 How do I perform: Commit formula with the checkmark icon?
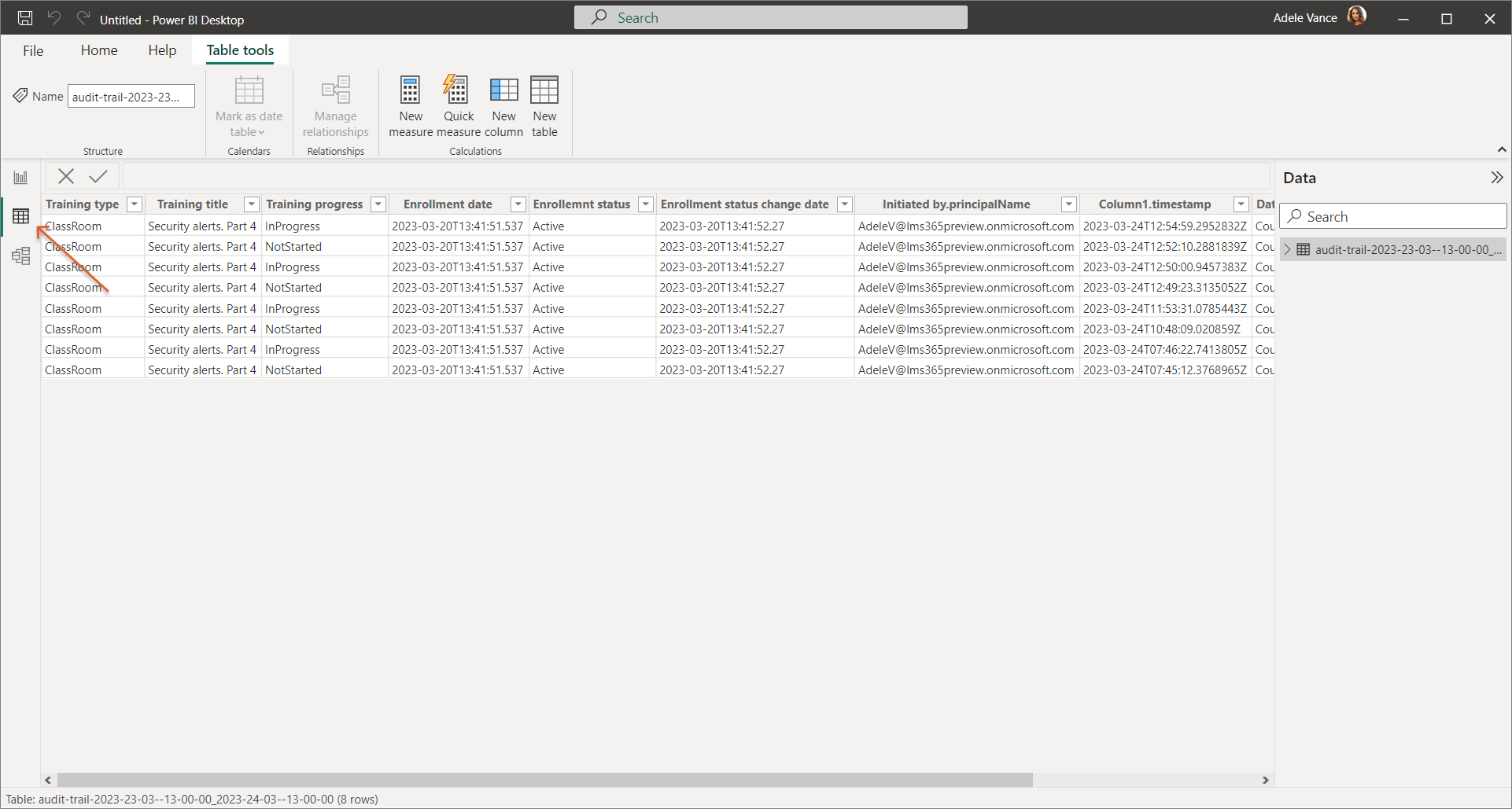coord(98,176)
